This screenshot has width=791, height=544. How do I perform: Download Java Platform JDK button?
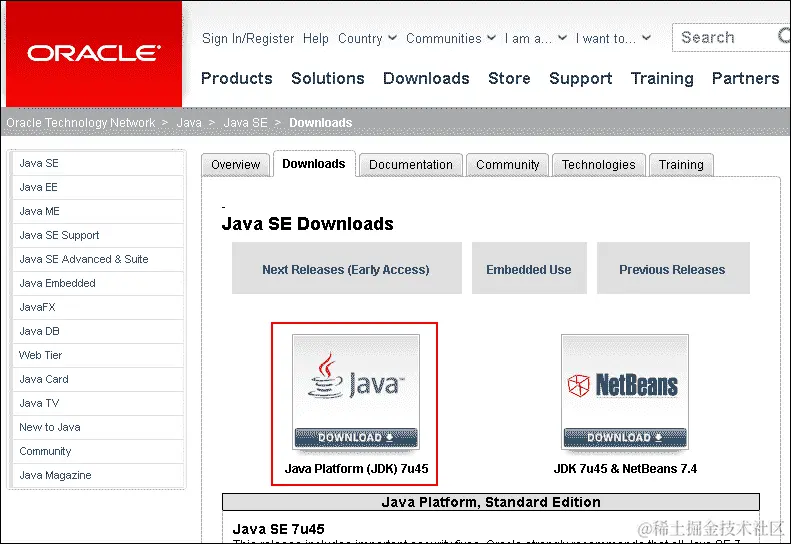click(x=356, y=438)
